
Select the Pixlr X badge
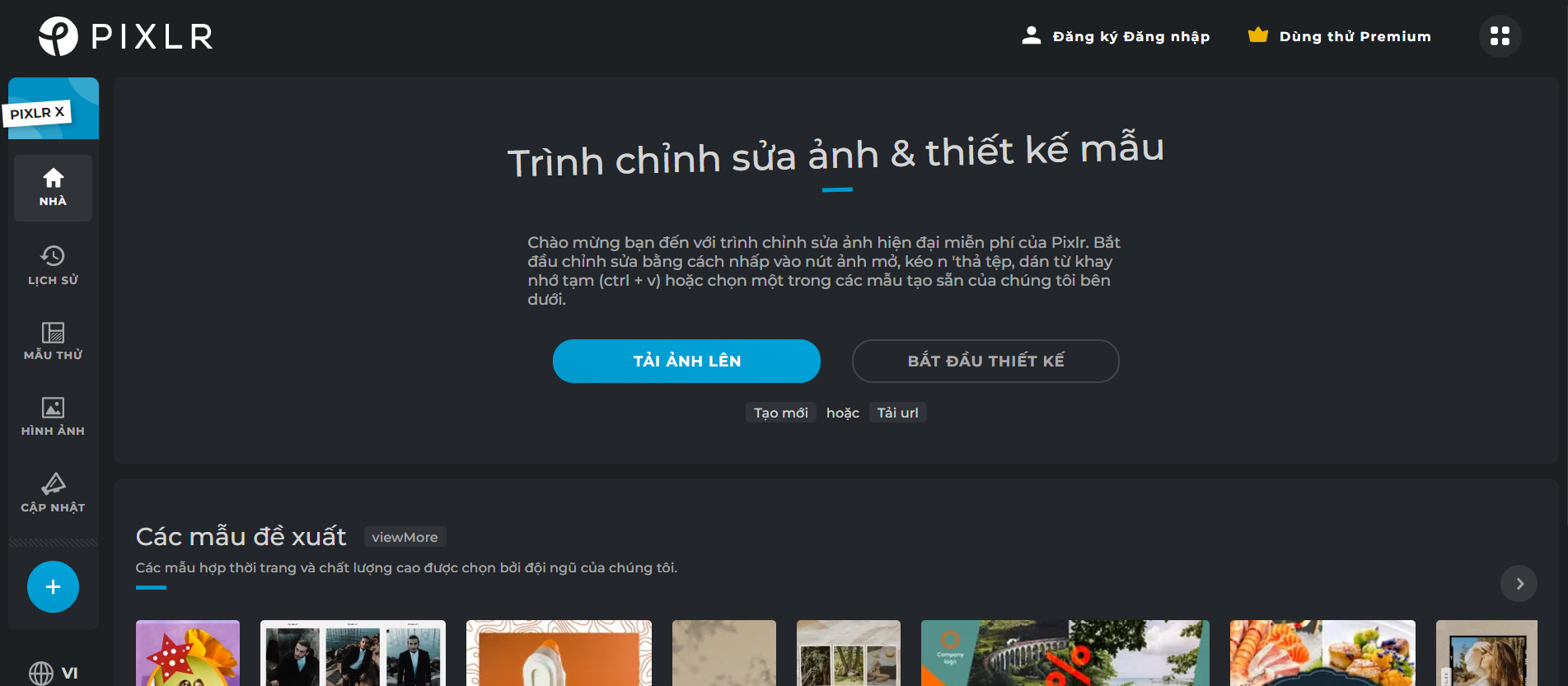tap(38, 113)
